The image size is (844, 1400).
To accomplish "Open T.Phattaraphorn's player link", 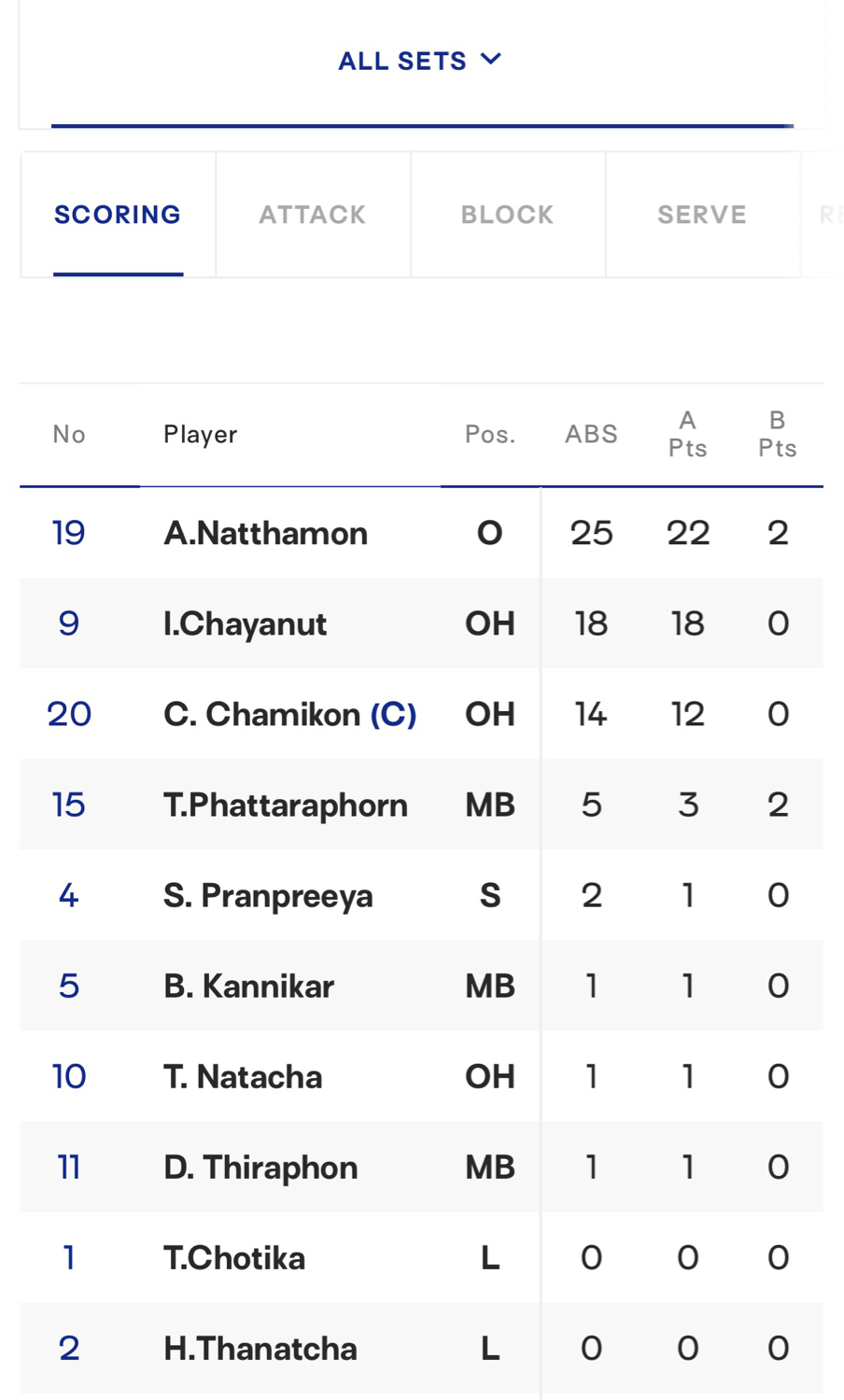I will click(x=286, y=805).
